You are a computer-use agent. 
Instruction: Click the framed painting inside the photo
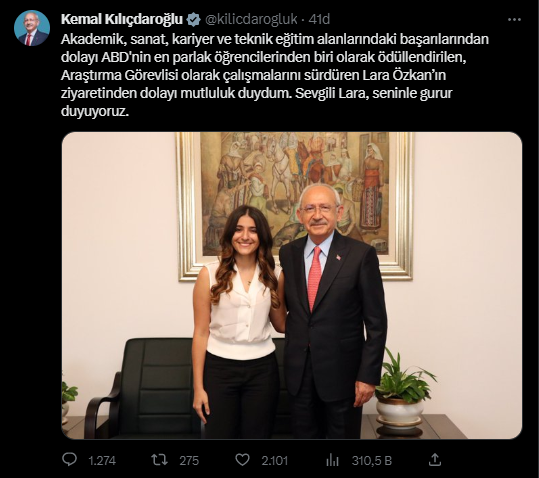pyautogui.click(x=295, y=206)
